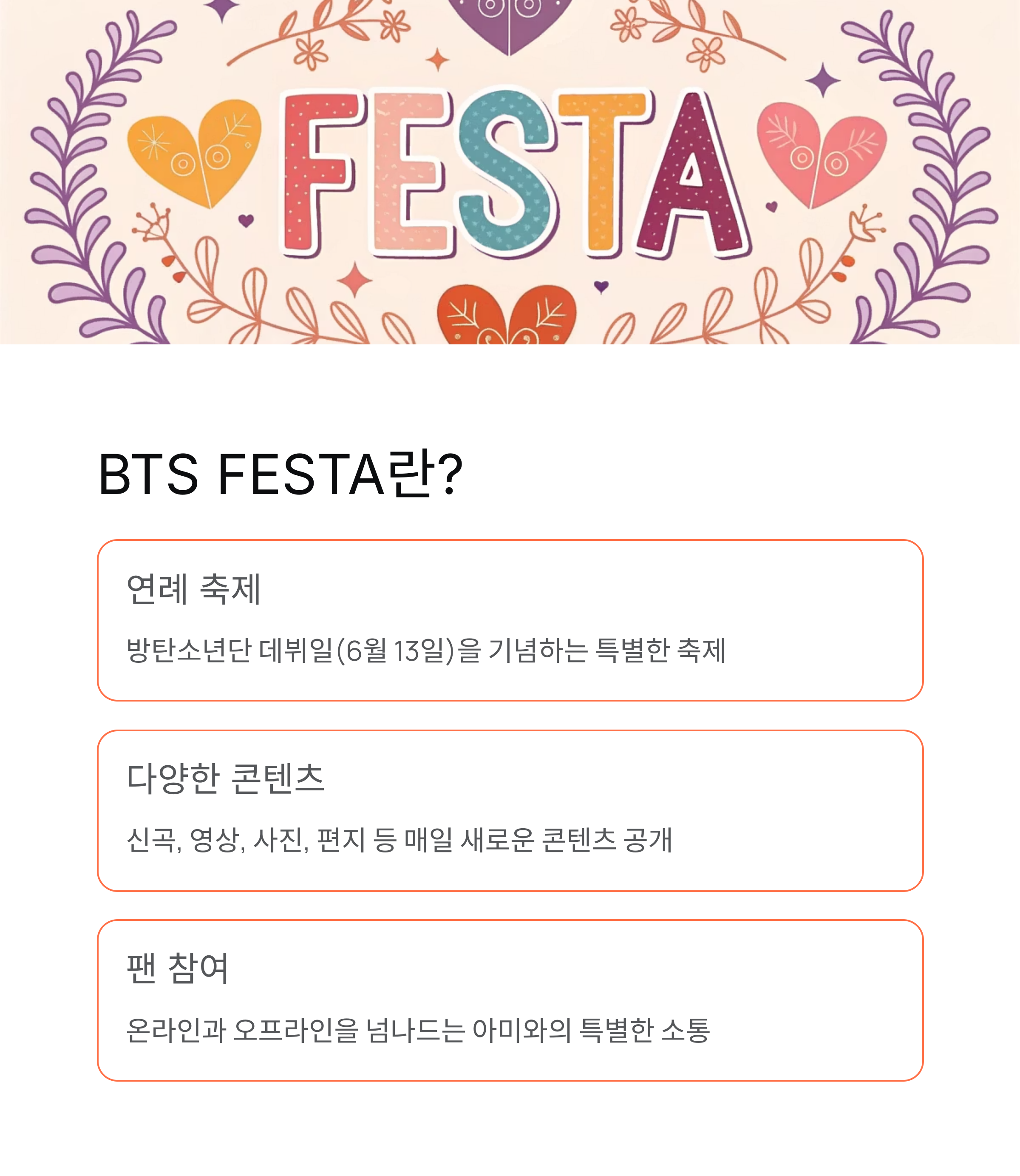
Task: Select the "팬 참여" card title
Action: pos(178,968)
